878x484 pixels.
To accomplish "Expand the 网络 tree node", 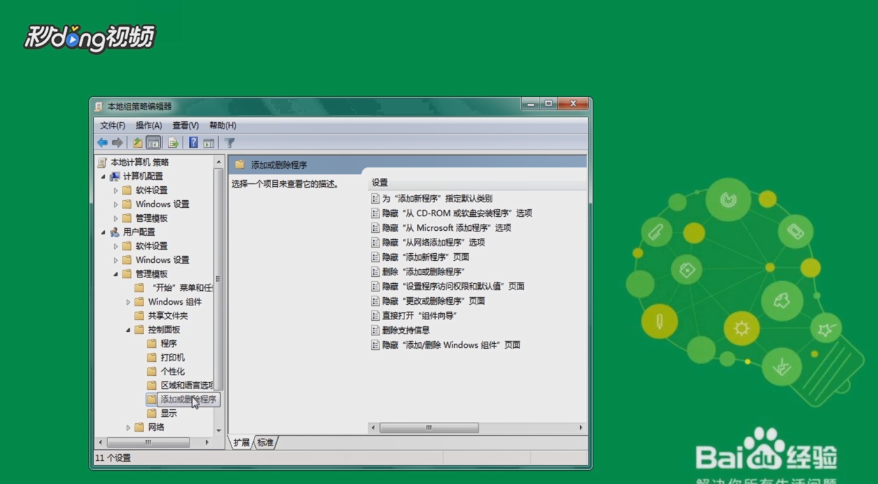I will coord(128,427).
